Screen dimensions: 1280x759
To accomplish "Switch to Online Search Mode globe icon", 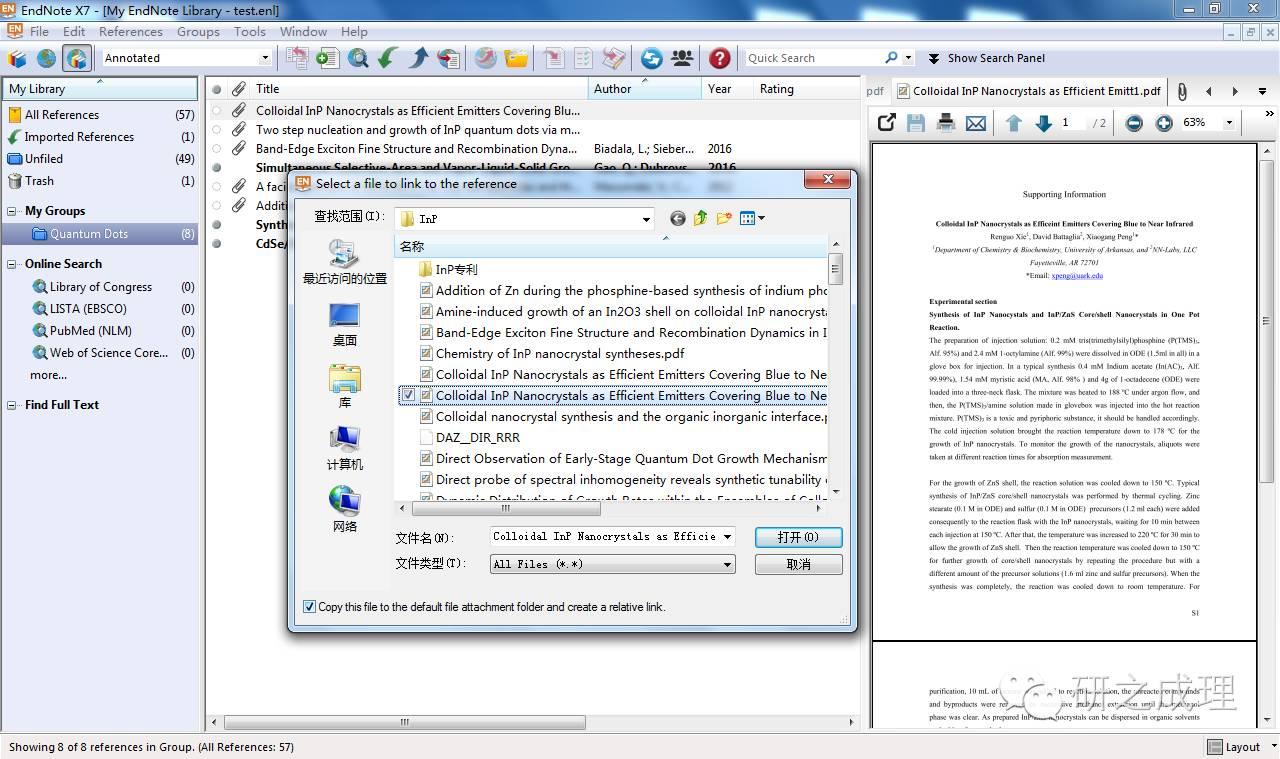I will [47, 58].
